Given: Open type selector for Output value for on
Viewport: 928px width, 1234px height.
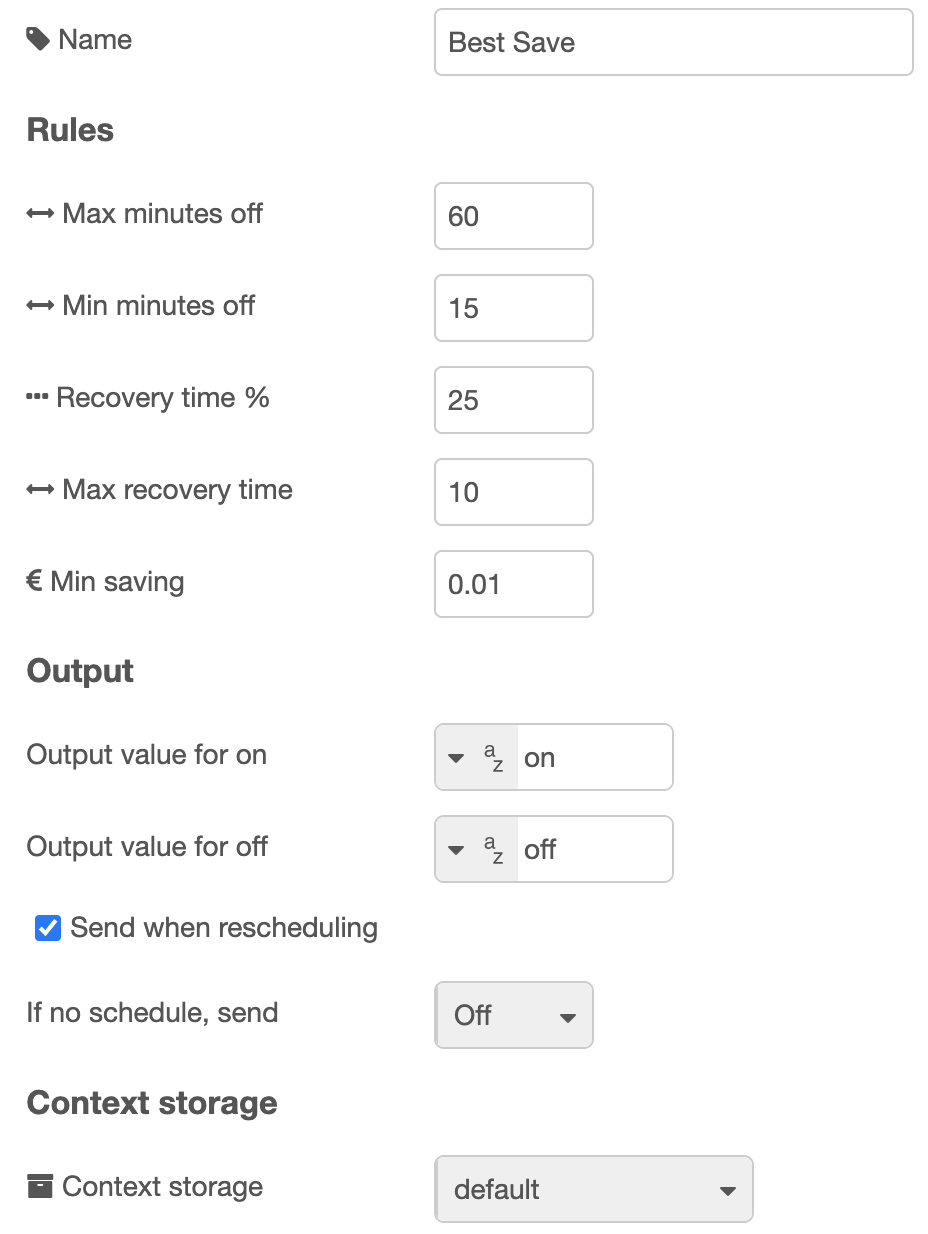Looking at the screenshot, I should click(457, 757).
